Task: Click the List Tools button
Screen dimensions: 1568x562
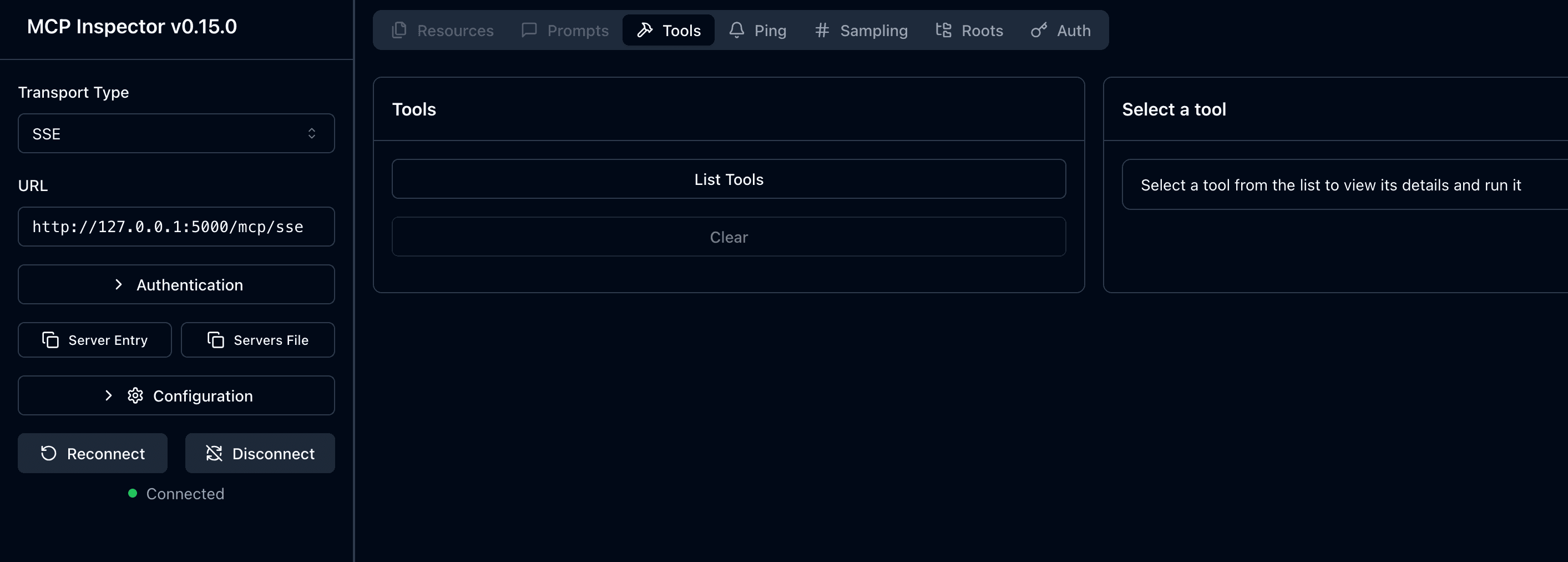Action: (x=729, y=179)
